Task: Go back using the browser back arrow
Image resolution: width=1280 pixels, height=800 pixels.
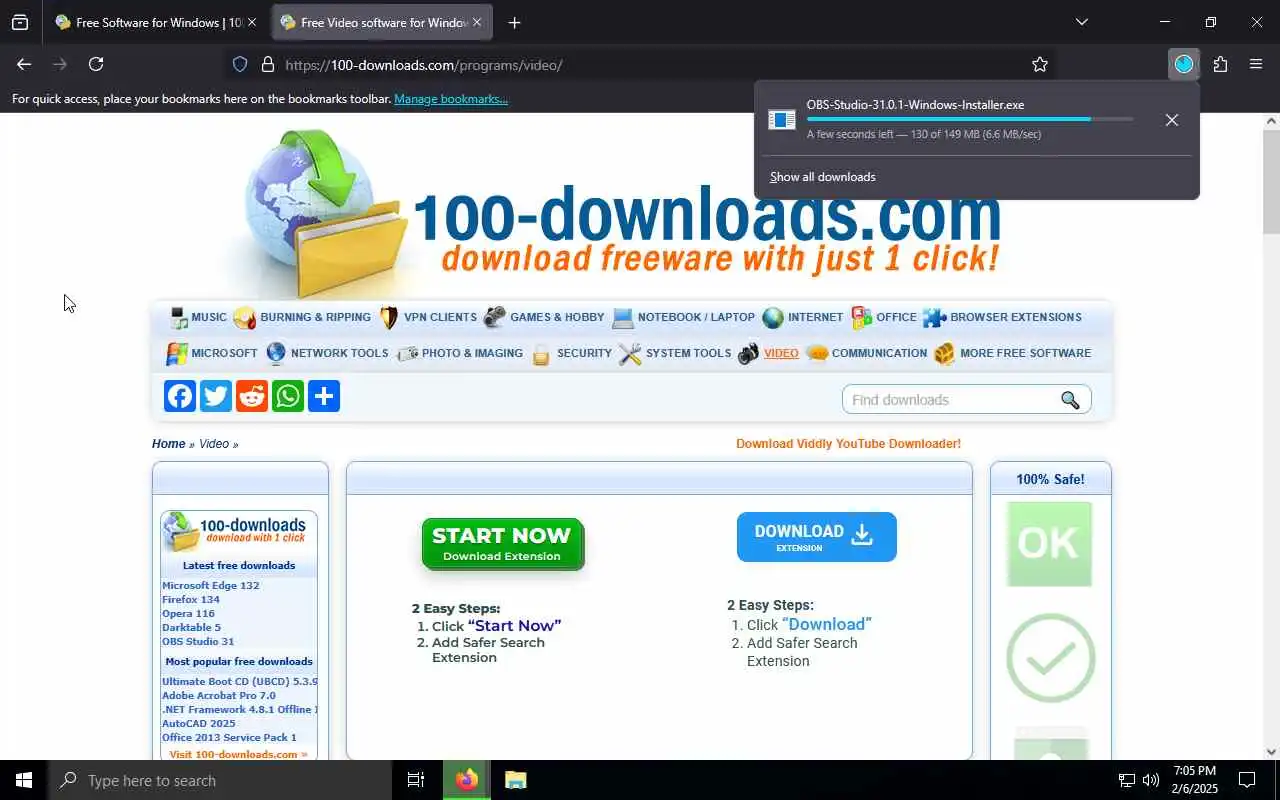Action: pyautogui.click(x=24, y=64)
